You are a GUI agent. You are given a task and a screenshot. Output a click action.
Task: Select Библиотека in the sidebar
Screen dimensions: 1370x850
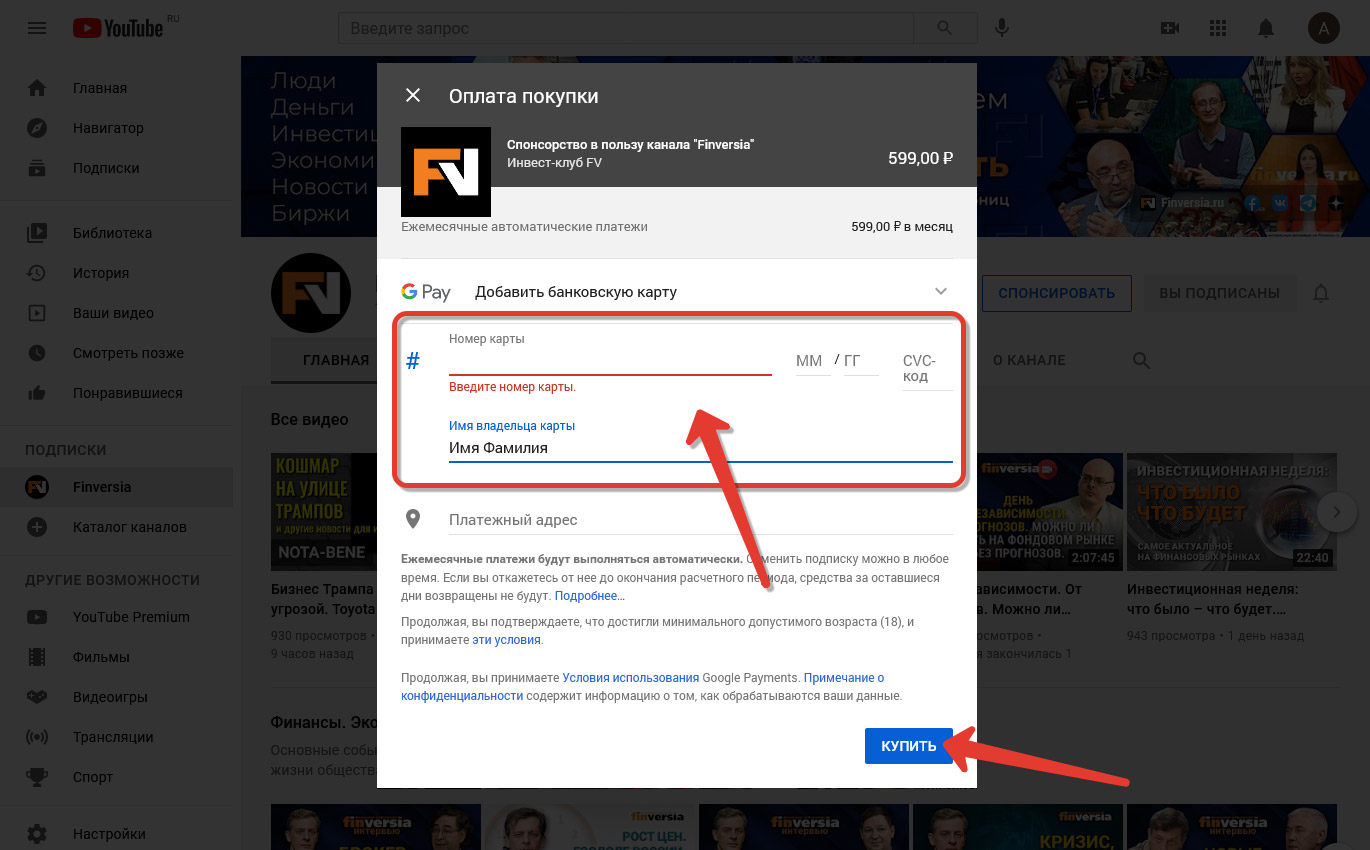[x=112, y=233]
